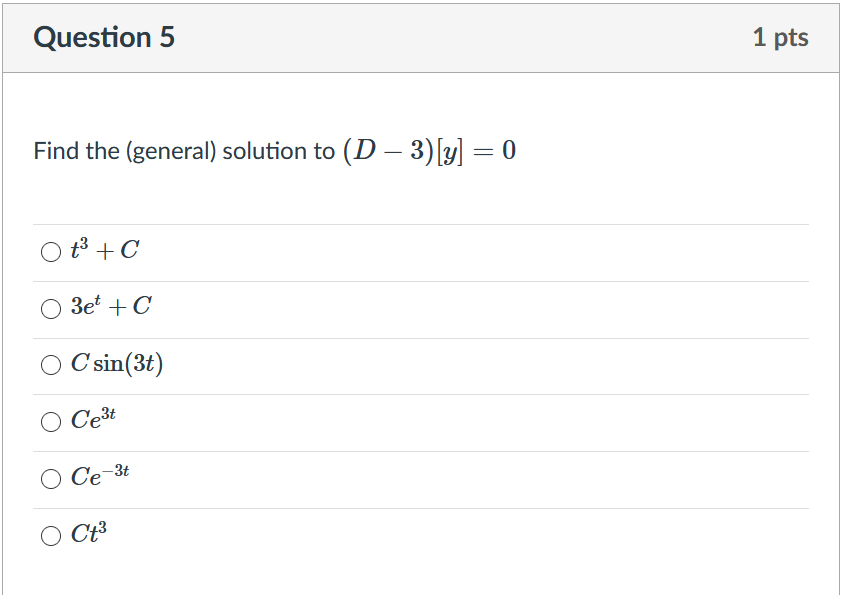Click the equation (D − 3)[y] = 0

429,150
